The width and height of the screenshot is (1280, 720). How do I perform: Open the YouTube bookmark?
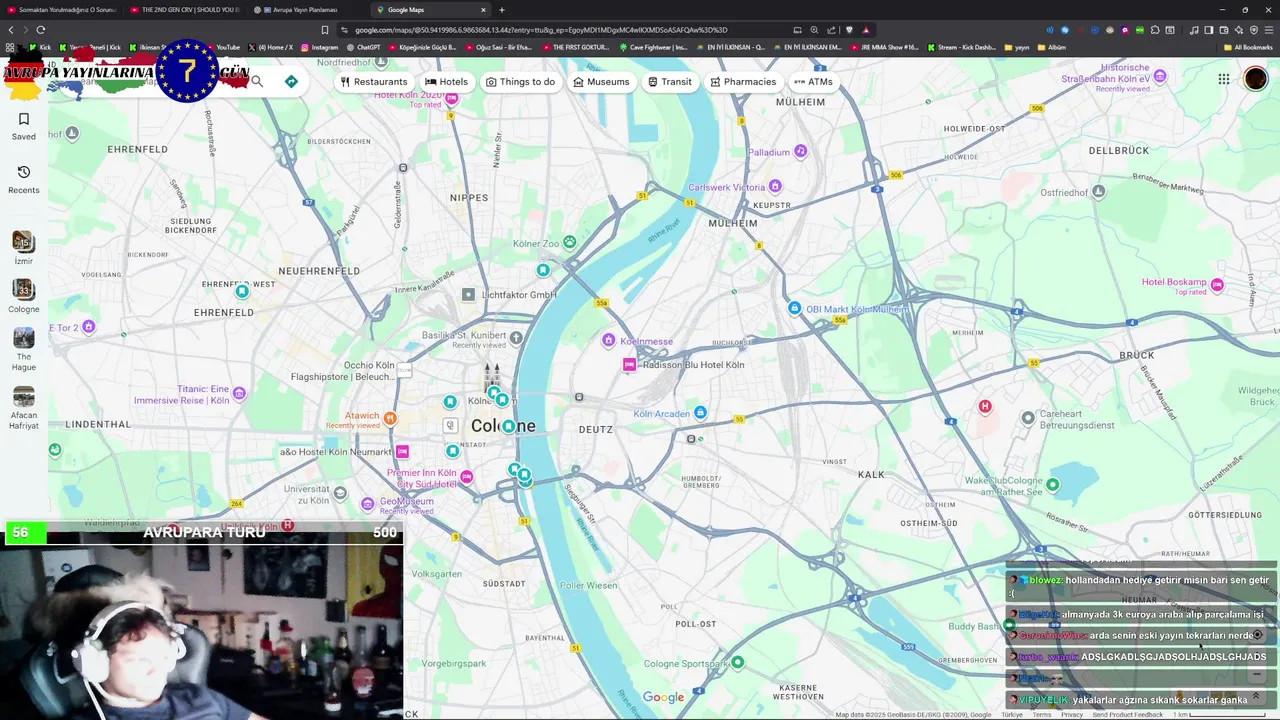[x=223, y=47]
